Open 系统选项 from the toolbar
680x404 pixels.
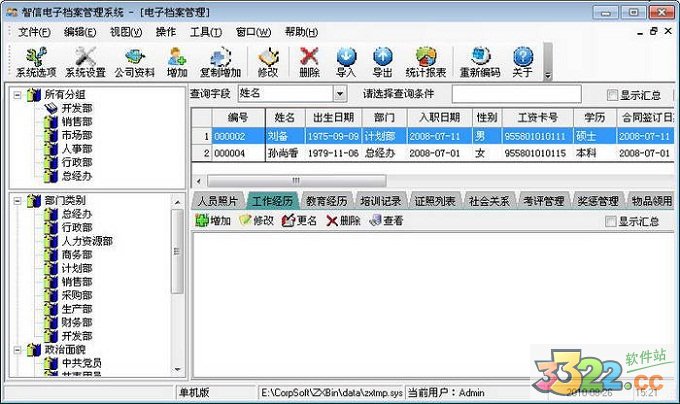coord(36,62)
